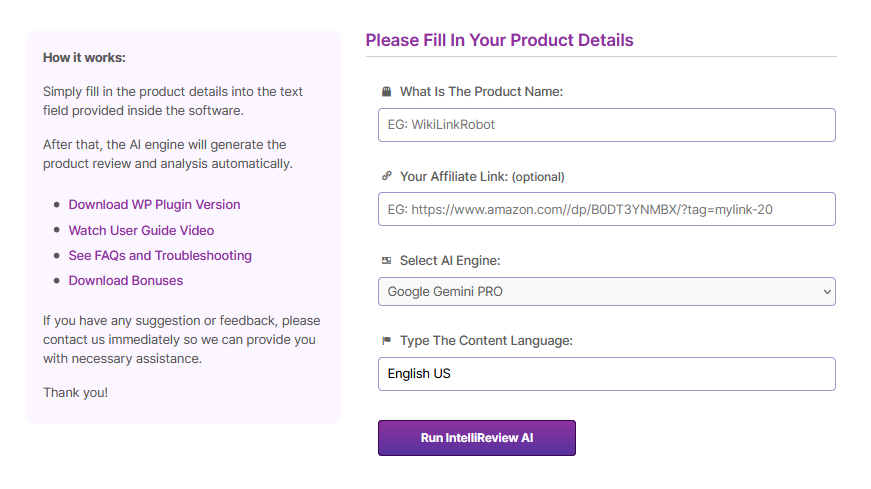
Task: Click the "Please Fill In Your Product Details" heading
Action: 499,40
